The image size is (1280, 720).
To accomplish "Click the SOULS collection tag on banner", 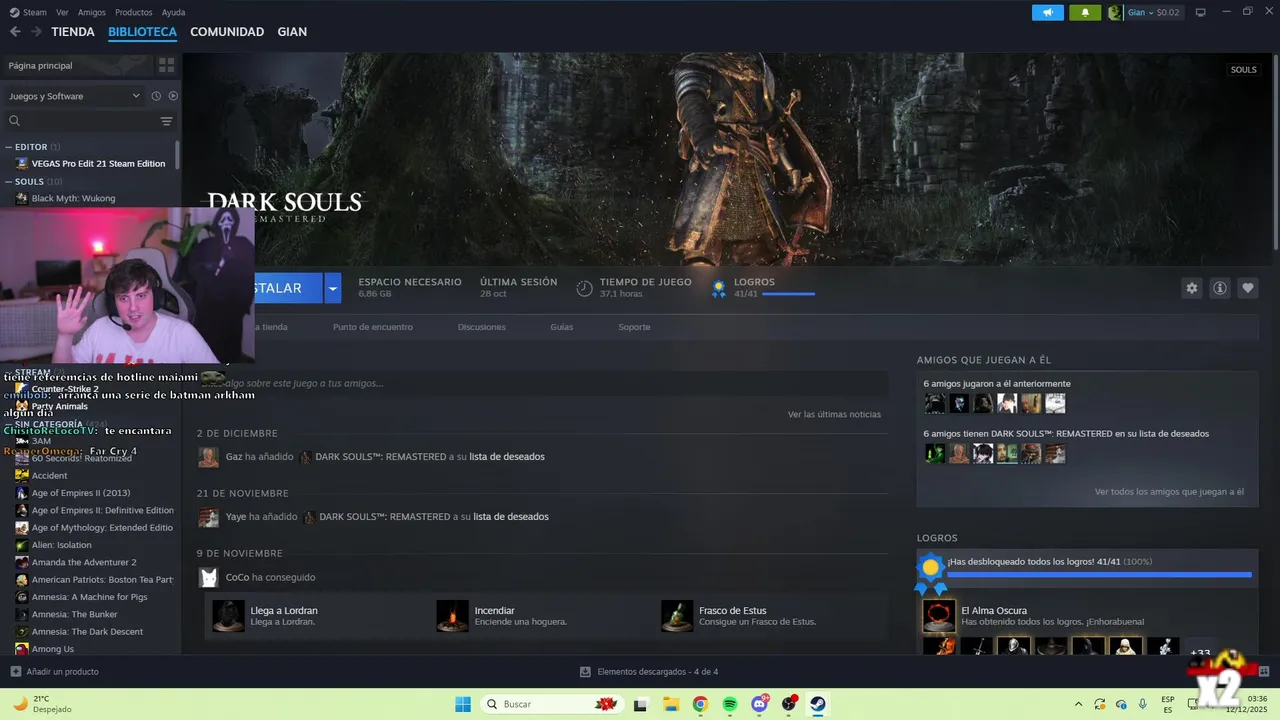I will (x=1243, y=70).
